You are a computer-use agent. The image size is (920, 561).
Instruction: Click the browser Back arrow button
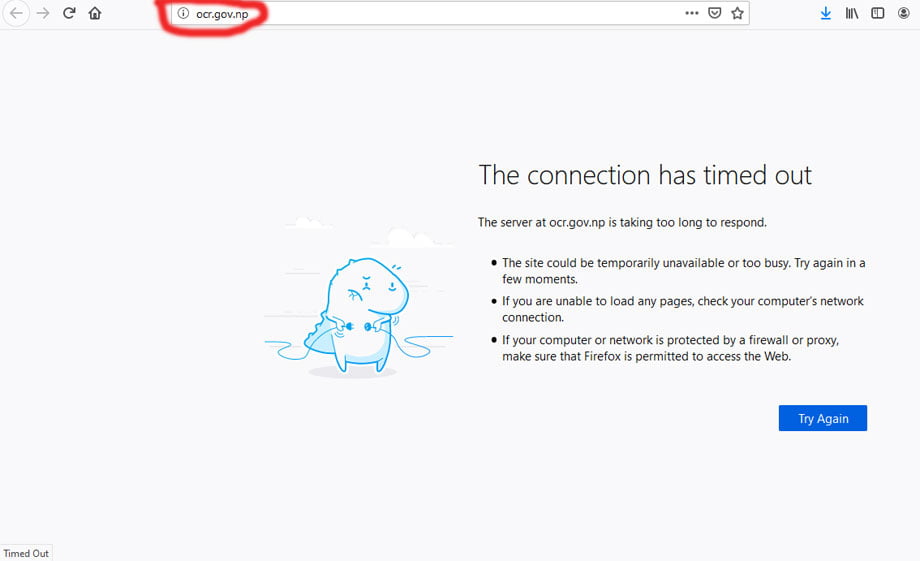16,14
